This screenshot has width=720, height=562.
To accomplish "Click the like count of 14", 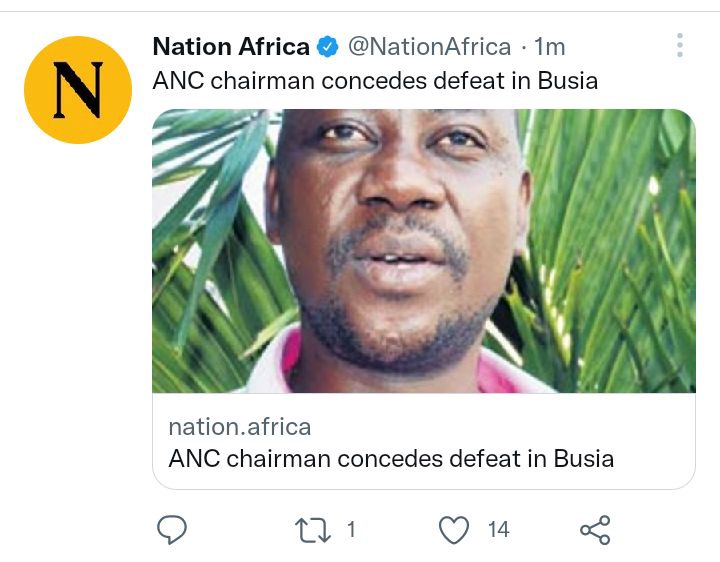I will pyautogui.click(x=498, y=530).
